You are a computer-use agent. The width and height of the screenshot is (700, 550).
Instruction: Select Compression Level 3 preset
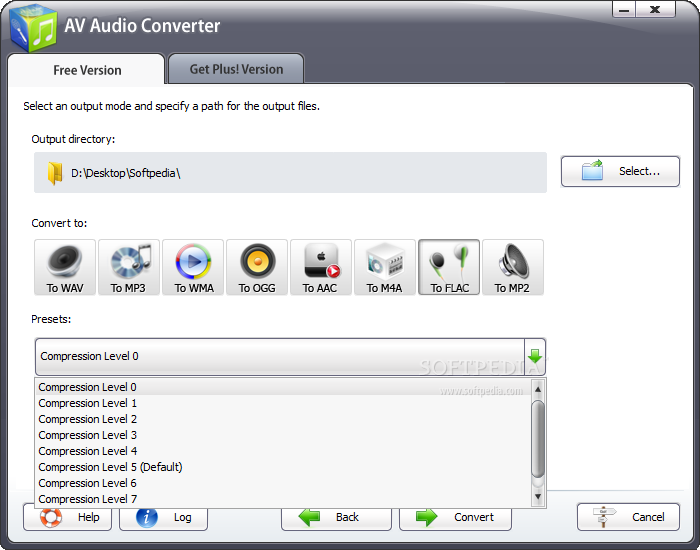(x=283, y=435)
